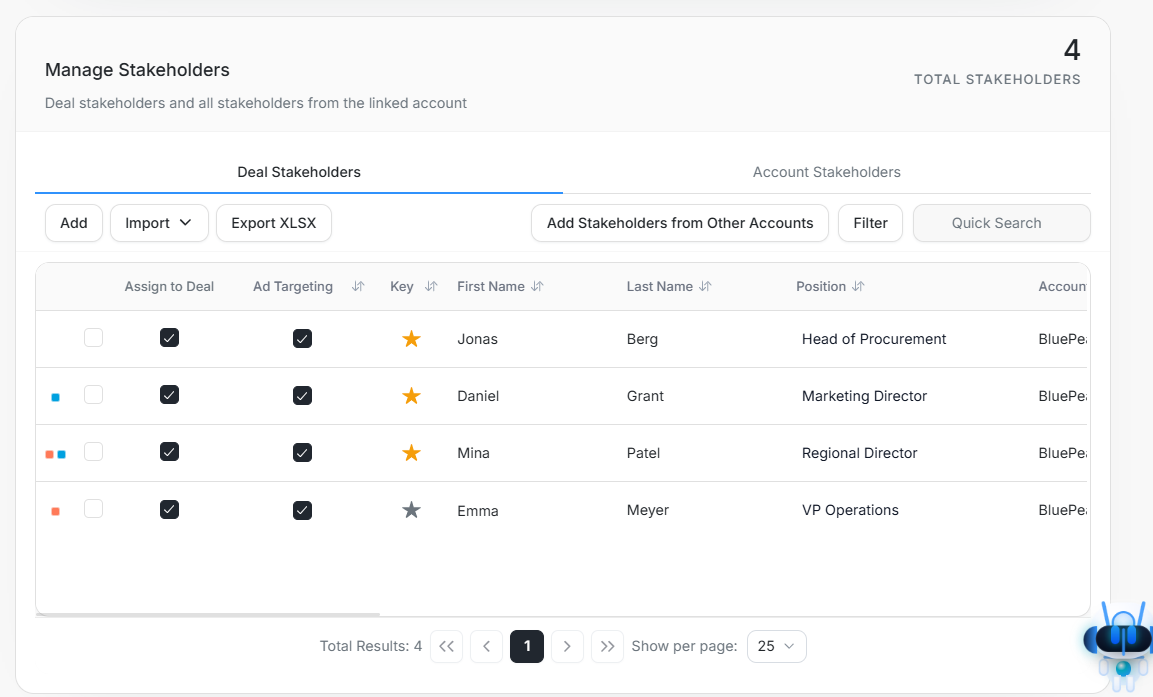Disable Ad Targeting for Daniel Grant
Image resolution: width=1153 pixels, height=697 pixels.
tap(302, 396)
